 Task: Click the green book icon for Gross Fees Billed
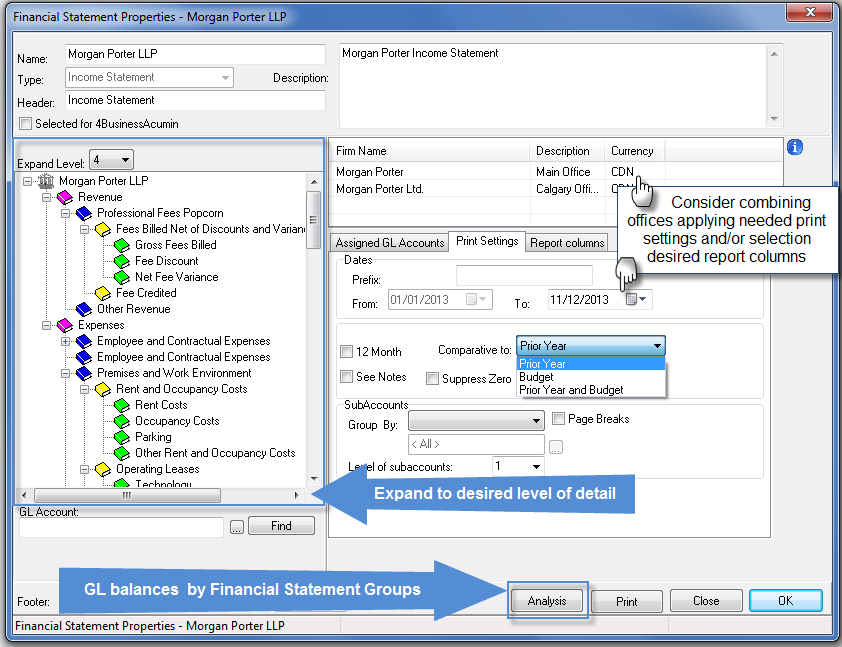(122, 245)
